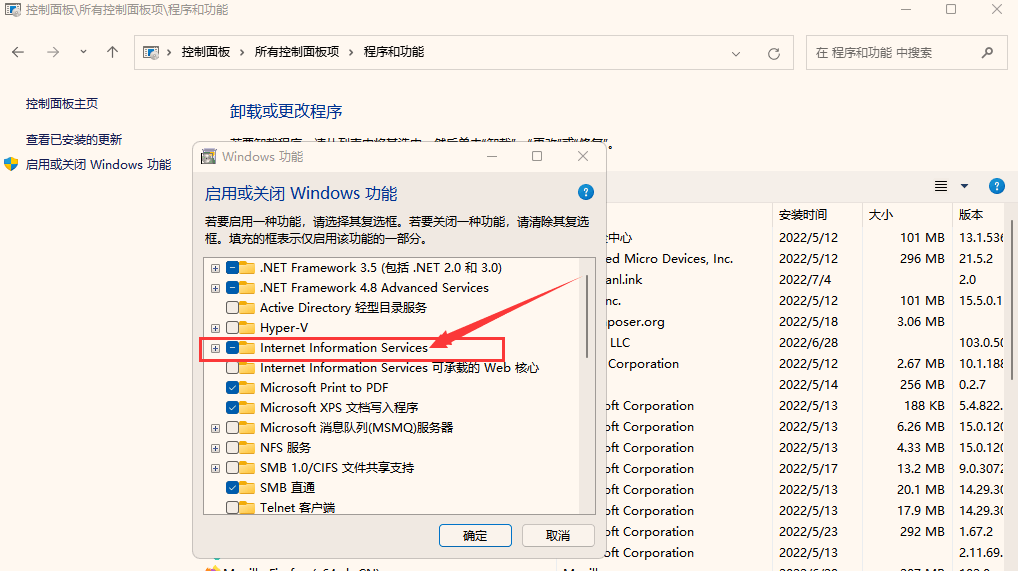Select program row dated 2022/6/28
Image resolution: width=1018 pixels, height=571 pixels.
coord(805,343)
